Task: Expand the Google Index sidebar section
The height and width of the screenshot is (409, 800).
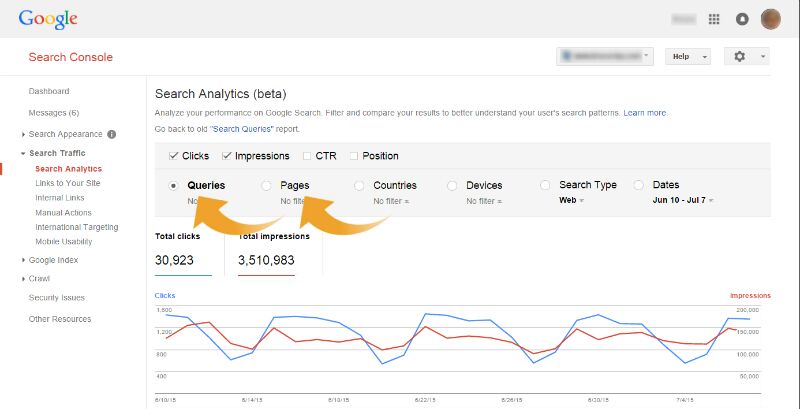Action: point(54,260)
